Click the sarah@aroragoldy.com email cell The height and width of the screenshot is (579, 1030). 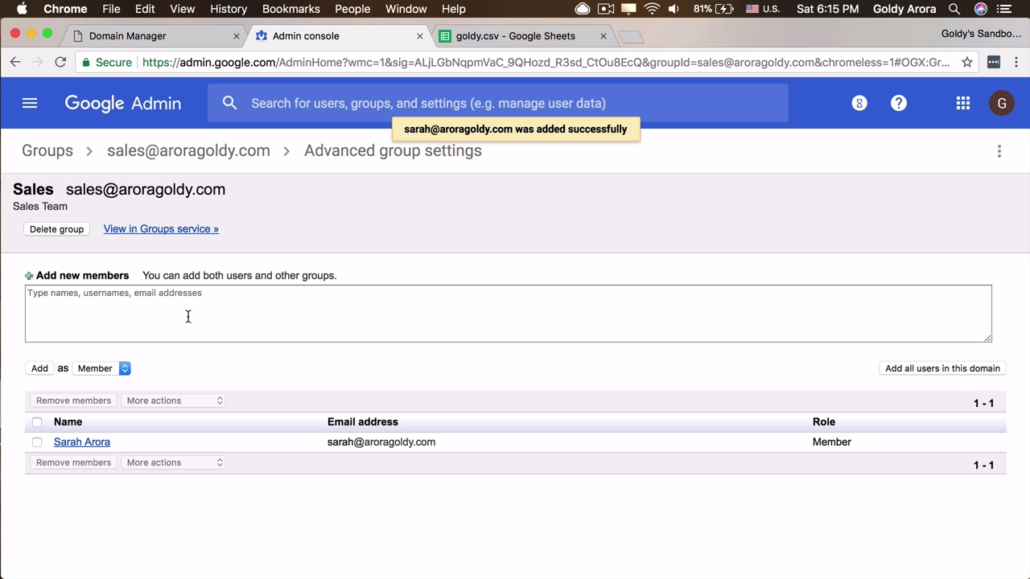tap(381, 442)
